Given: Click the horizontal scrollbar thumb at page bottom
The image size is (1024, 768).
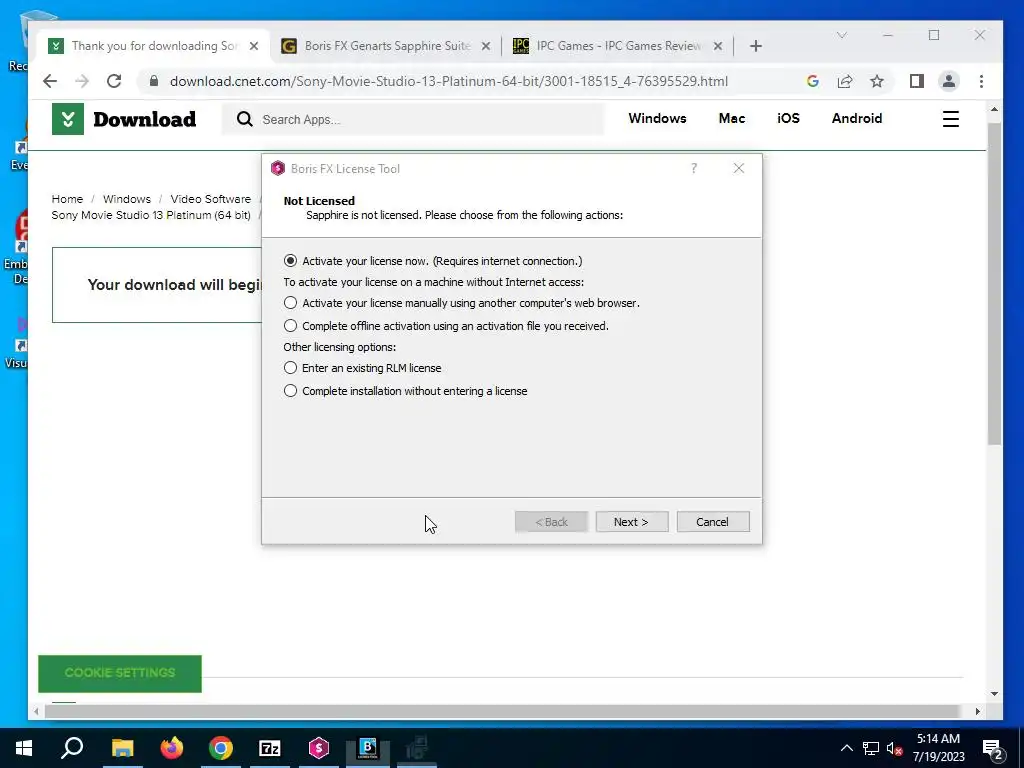Looking at the screenshot, I should point(502,711).
